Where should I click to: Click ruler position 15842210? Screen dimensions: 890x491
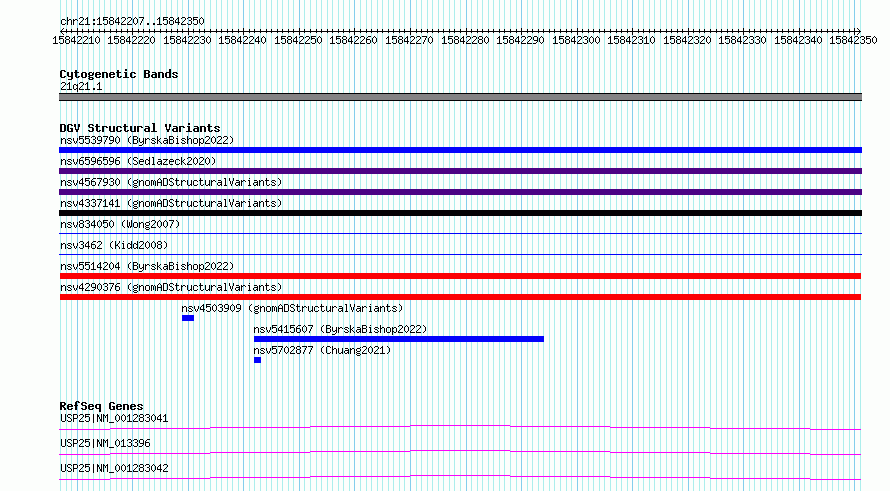(76, 40)
